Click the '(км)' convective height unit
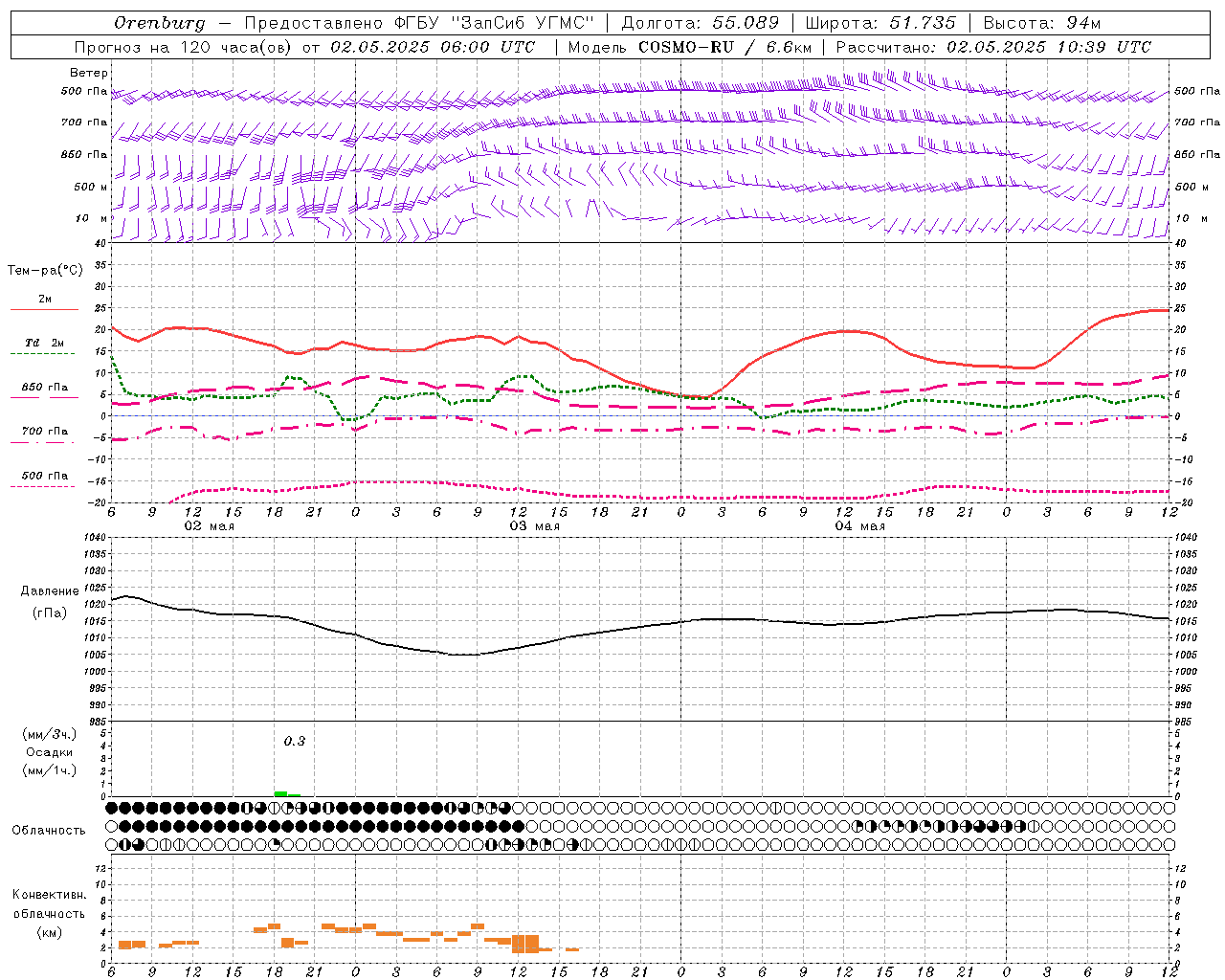1225x980 pixels. pos(49,932)
